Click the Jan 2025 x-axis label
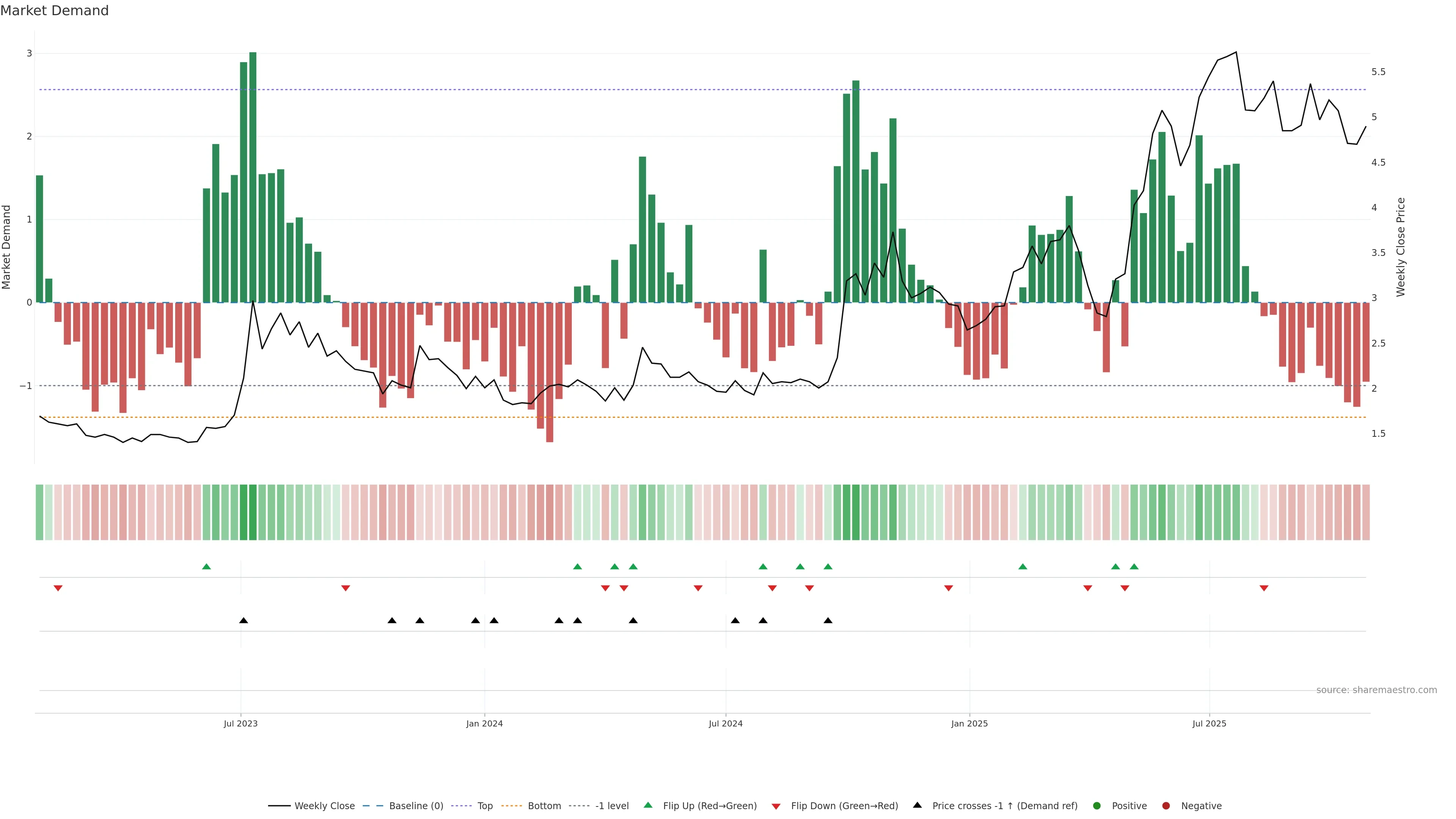Viewport: 1456px width, 819px height. coord(970,723)
